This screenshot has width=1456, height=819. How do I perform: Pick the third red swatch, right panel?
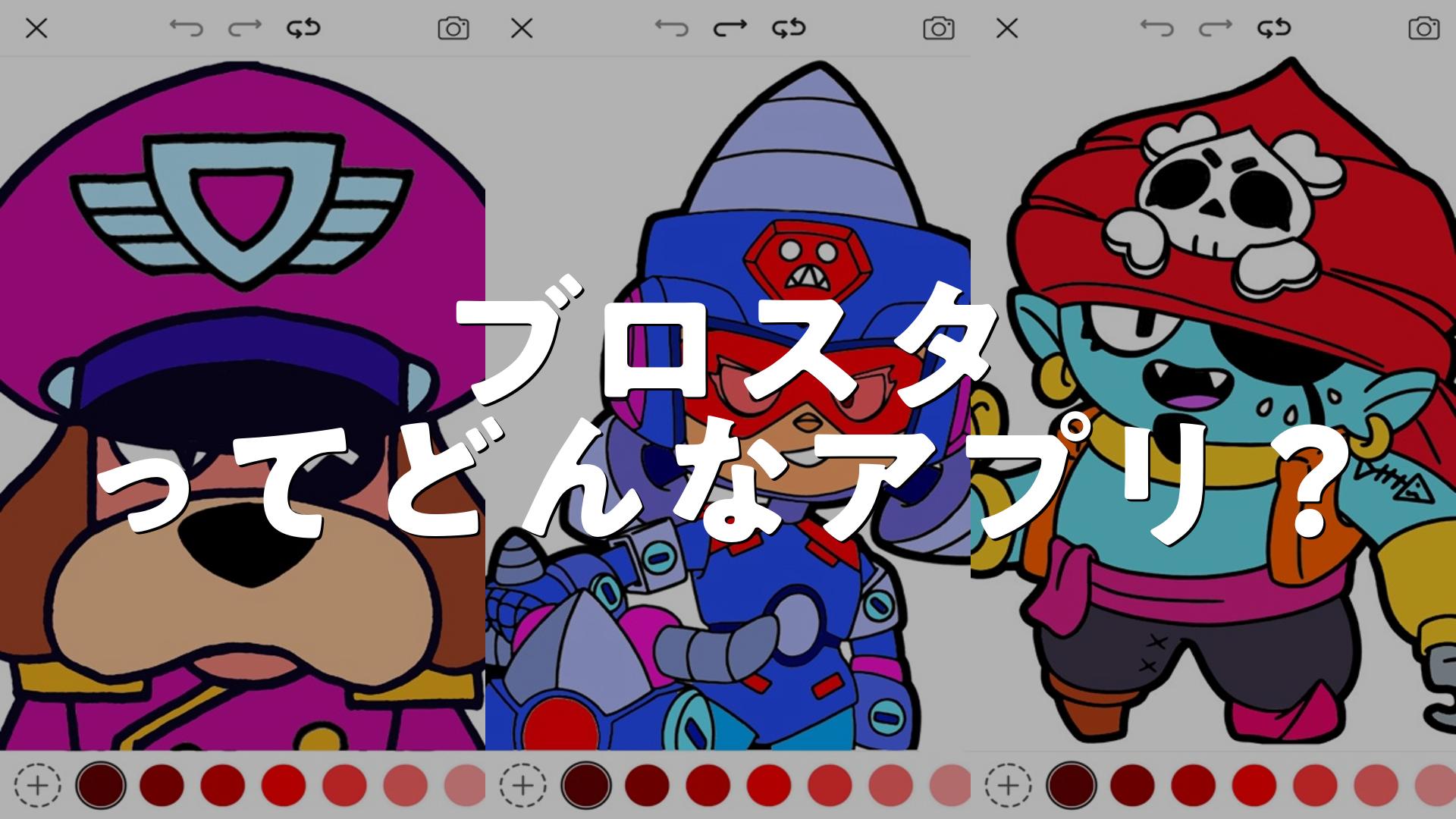(1194, 785)
